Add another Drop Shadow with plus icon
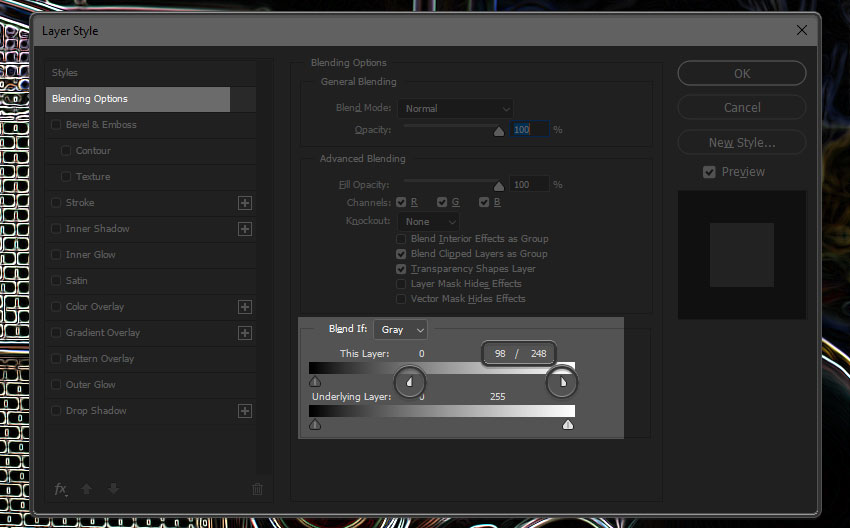850x528 pixels. coord(245,411)
